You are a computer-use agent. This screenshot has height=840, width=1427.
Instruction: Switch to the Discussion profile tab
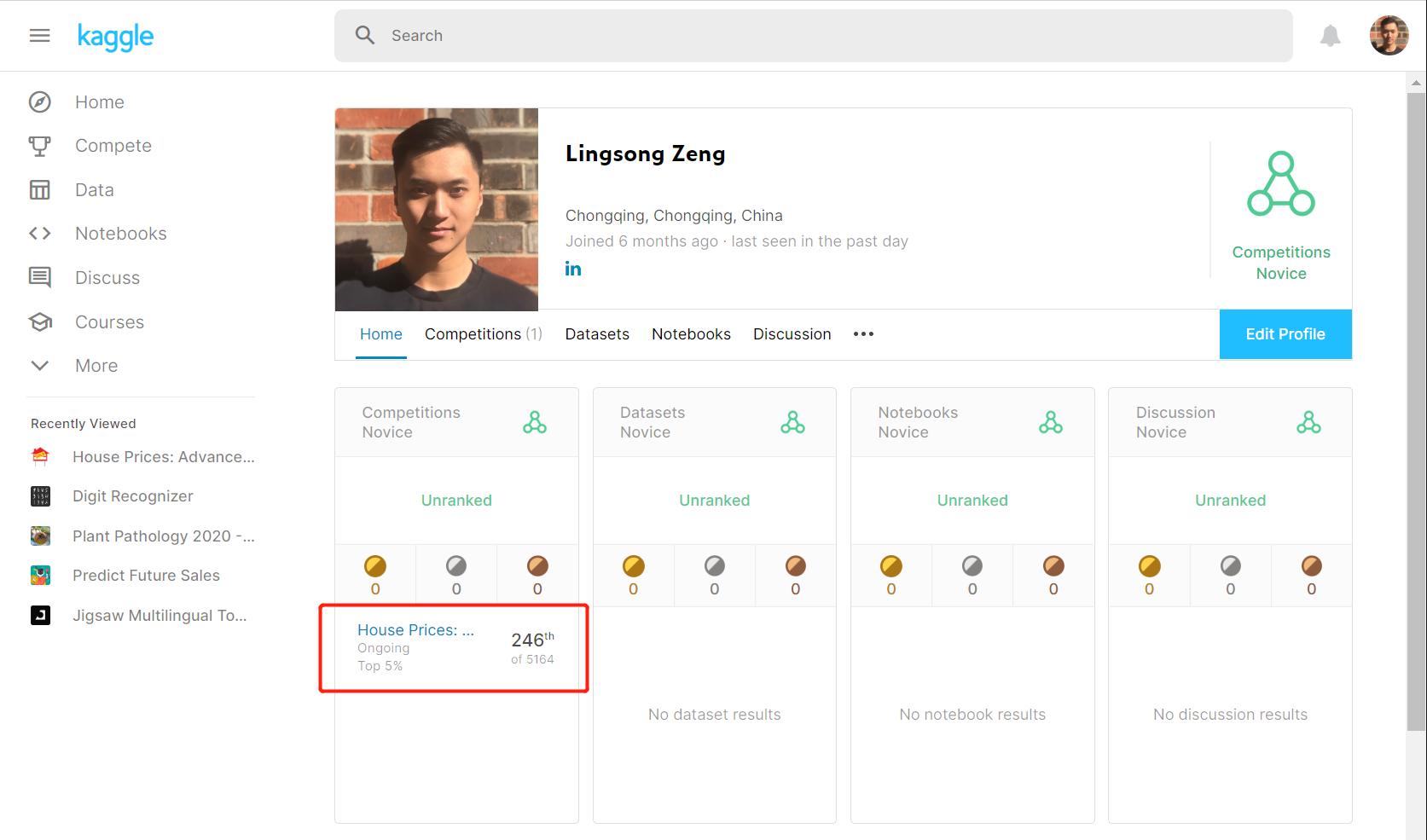tap(792, 334)
